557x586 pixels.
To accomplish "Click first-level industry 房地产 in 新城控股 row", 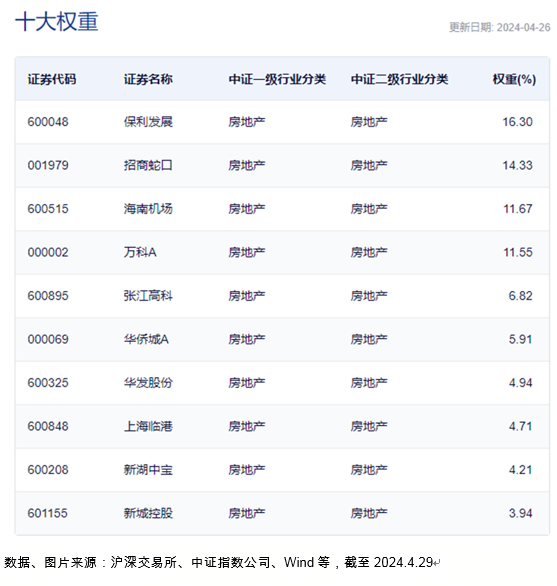I will coord(247,513).
